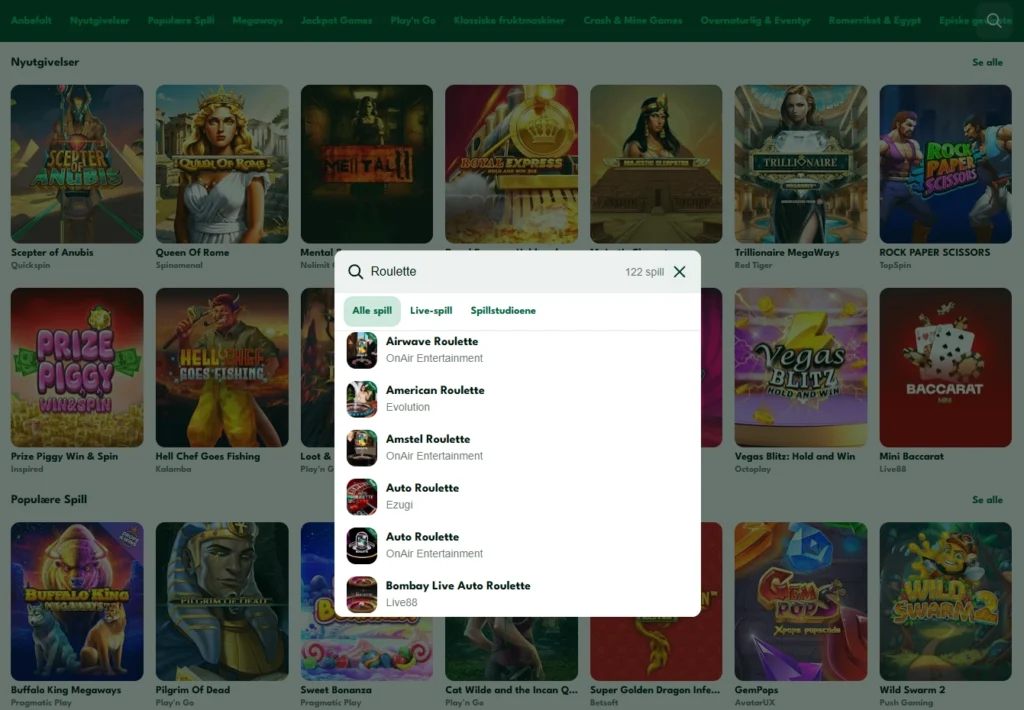Open Trillionaire MegaWays game thumbnail
Viewport: 1024px width, 710px height.
click(x=801, y=164)
